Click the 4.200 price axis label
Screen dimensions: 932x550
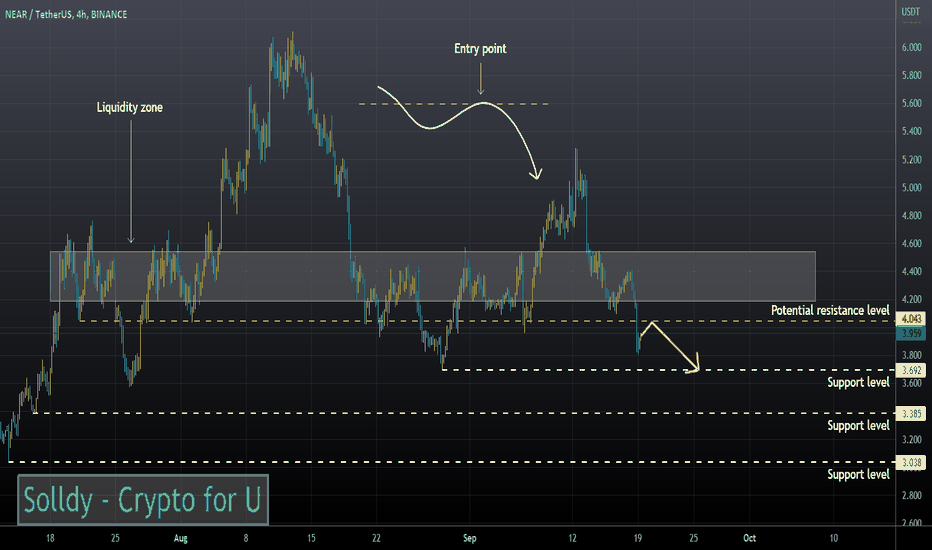pyautogui.click(x=911, y=300)
